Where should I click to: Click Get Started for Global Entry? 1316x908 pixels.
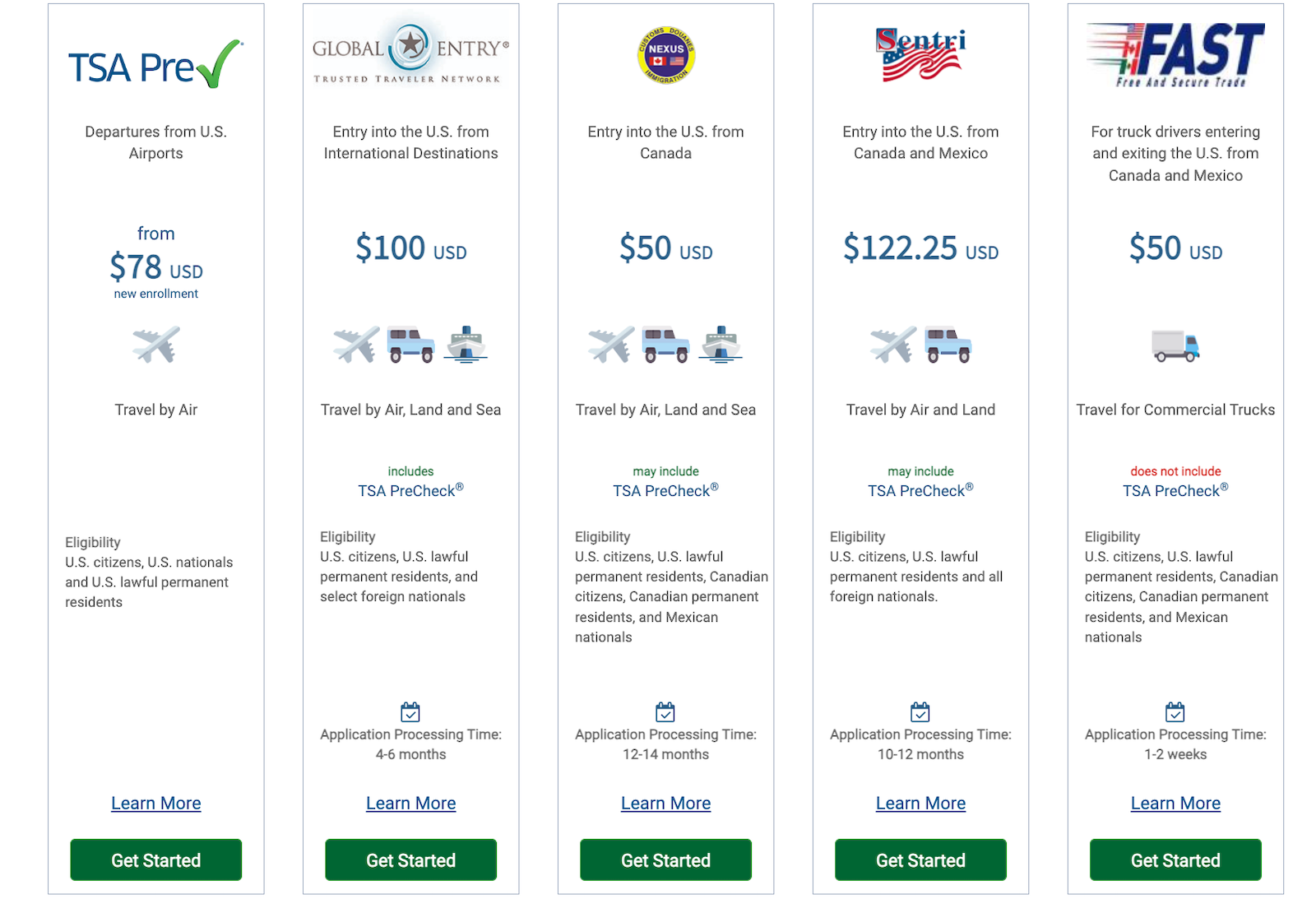click(x=411, y=860)
